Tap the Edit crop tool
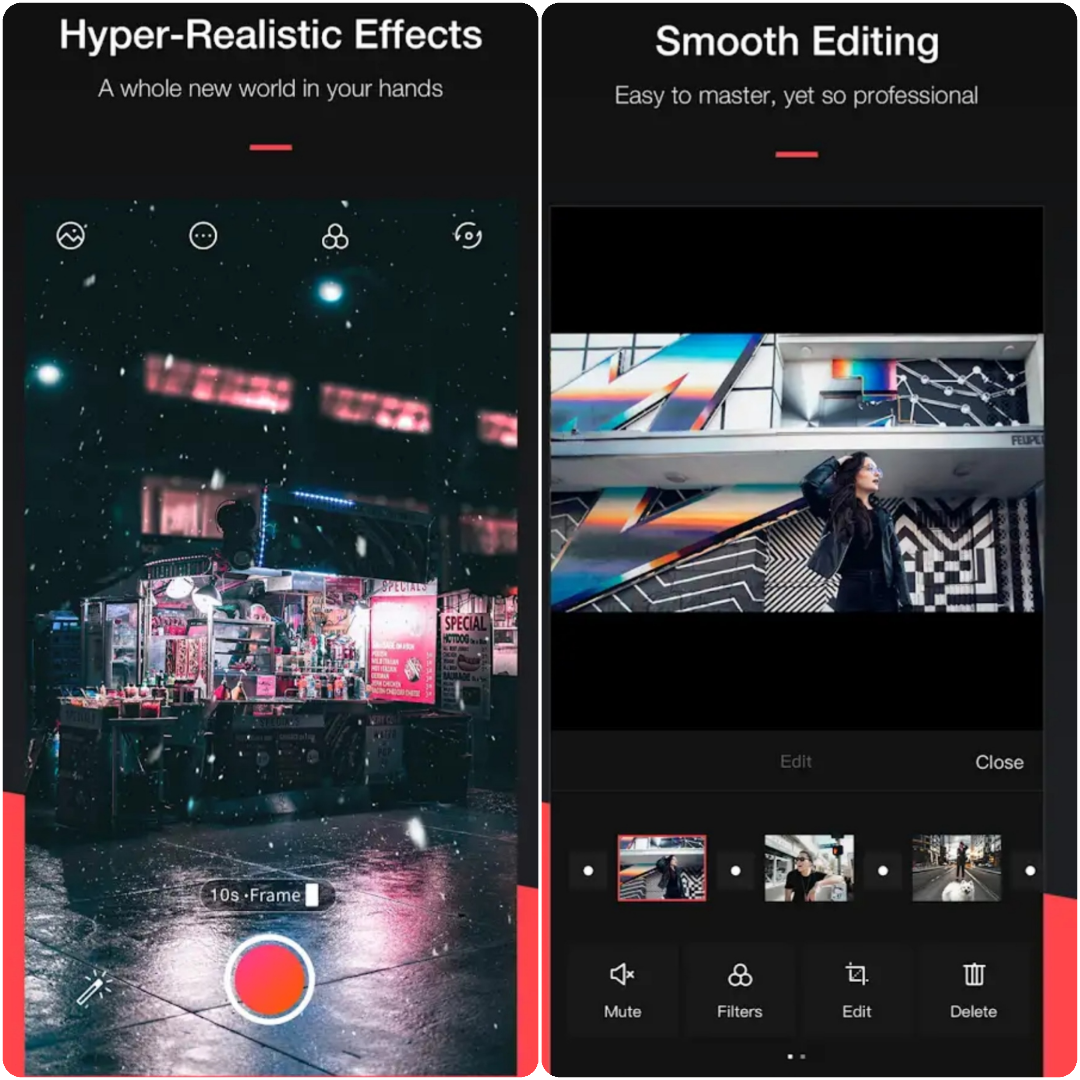 [x=856, y=990]
